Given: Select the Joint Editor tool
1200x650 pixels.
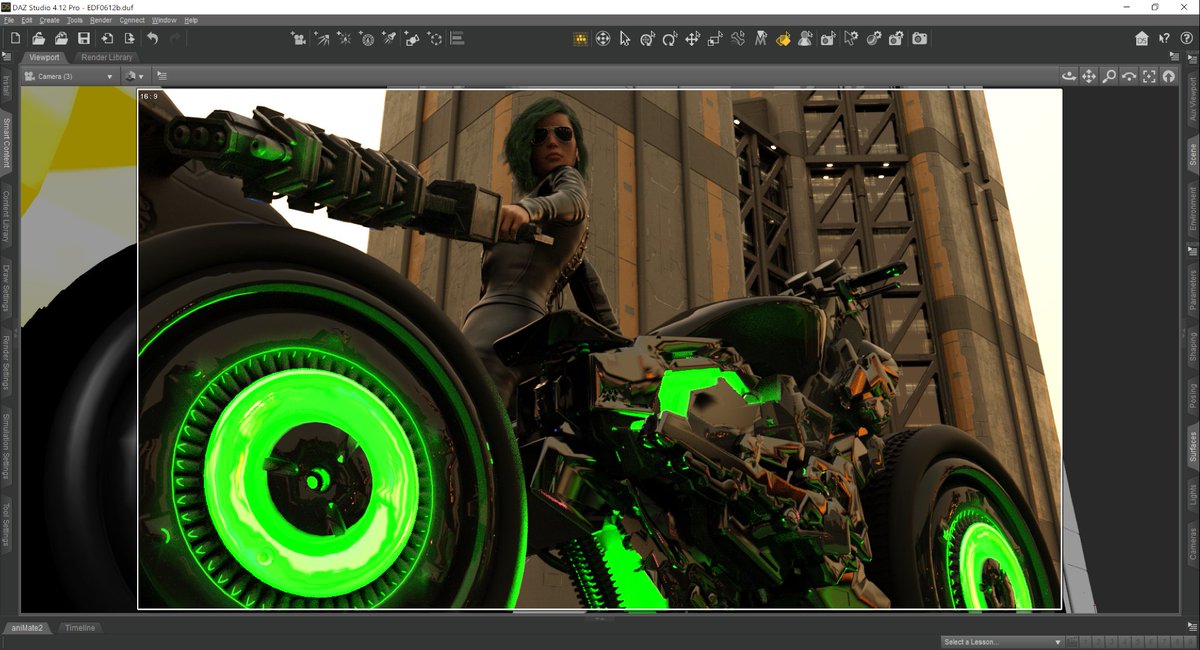Looking at the screenshot, I should pyautogui.click(x=738, y=38).
